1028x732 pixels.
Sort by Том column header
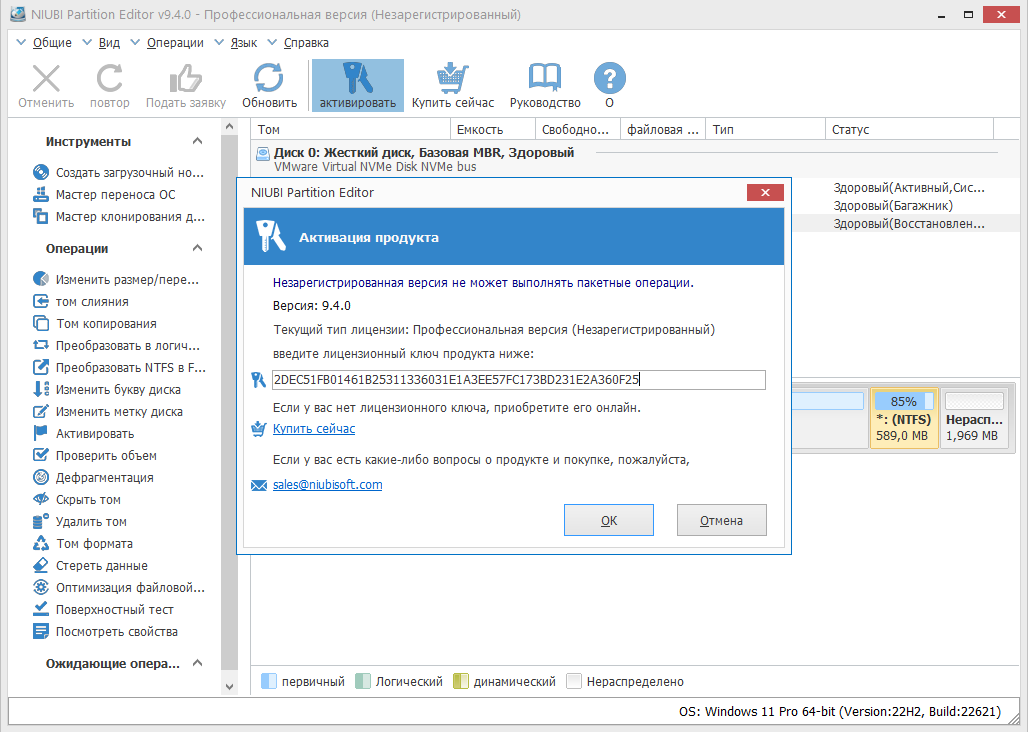point(351,129)
